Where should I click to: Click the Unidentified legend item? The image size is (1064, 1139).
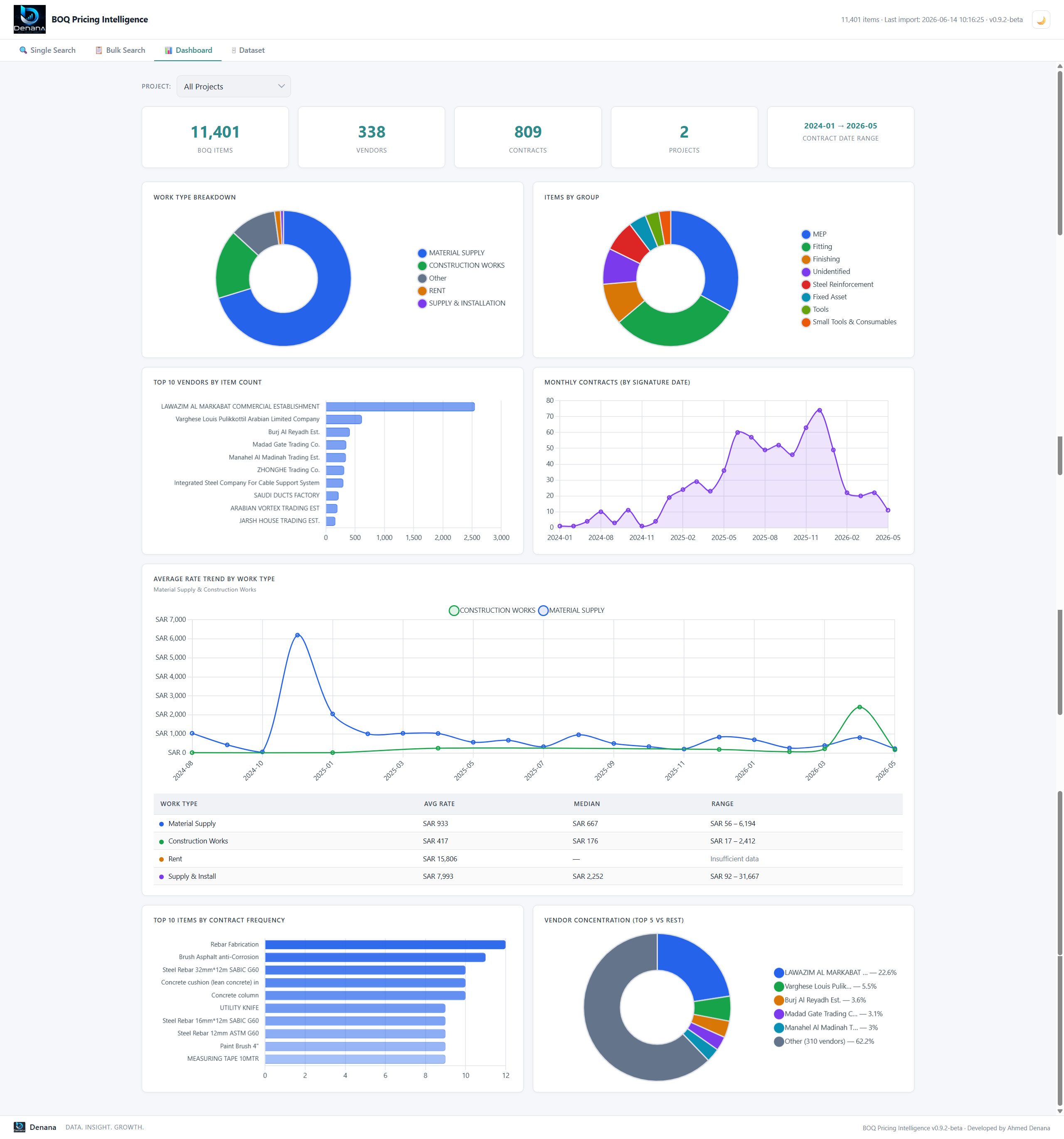(x=825, y=271)
